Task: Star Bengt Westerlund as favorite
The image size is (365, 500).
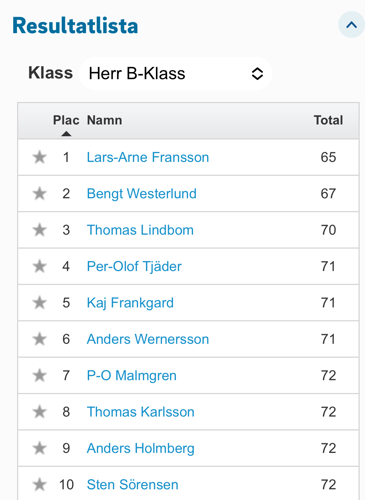Action: [x=39, y=194]
